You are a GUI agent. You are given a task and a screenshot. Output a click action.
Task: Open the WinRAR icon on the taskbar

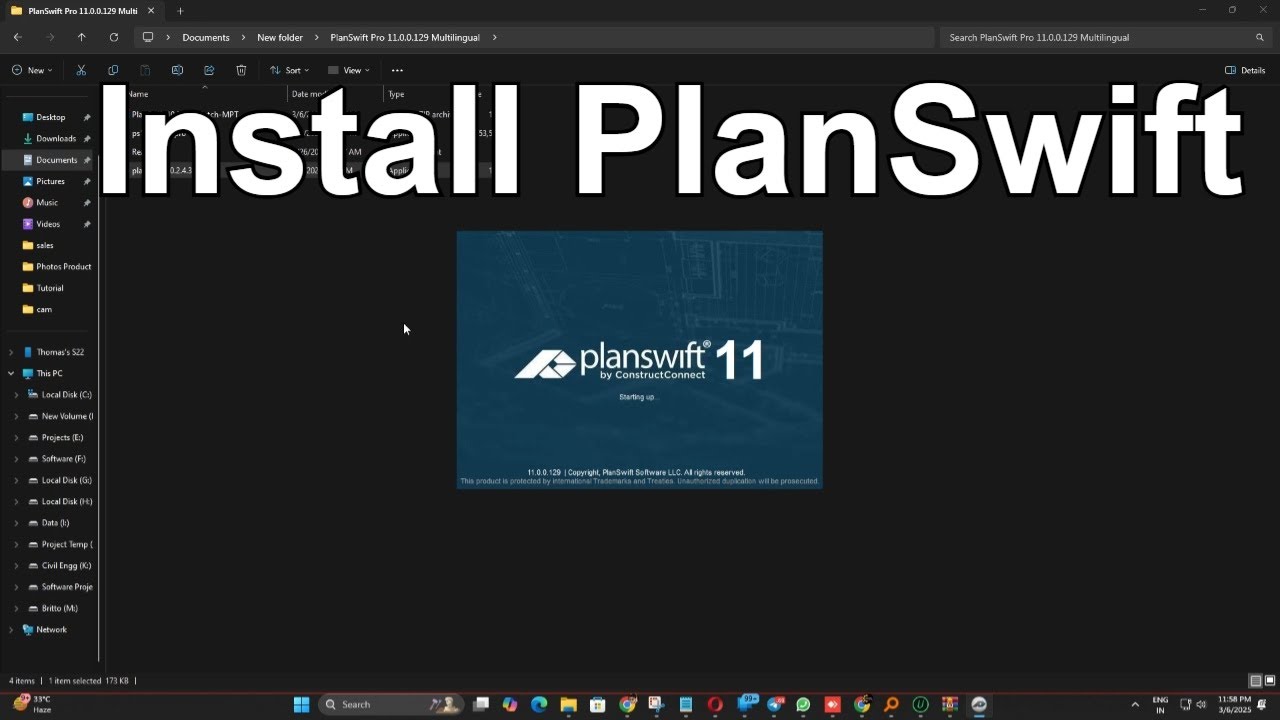click(x=950, y=704)
